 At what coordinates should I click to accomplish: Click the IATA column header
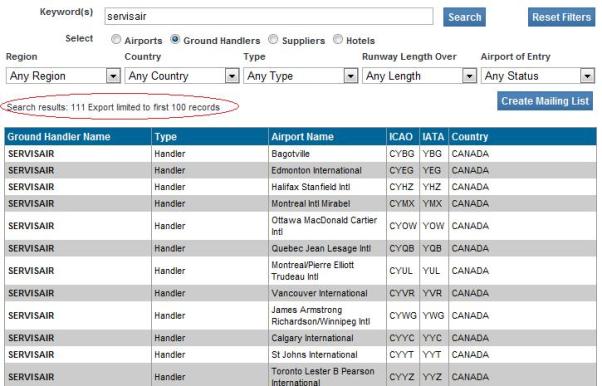[433, 137]
